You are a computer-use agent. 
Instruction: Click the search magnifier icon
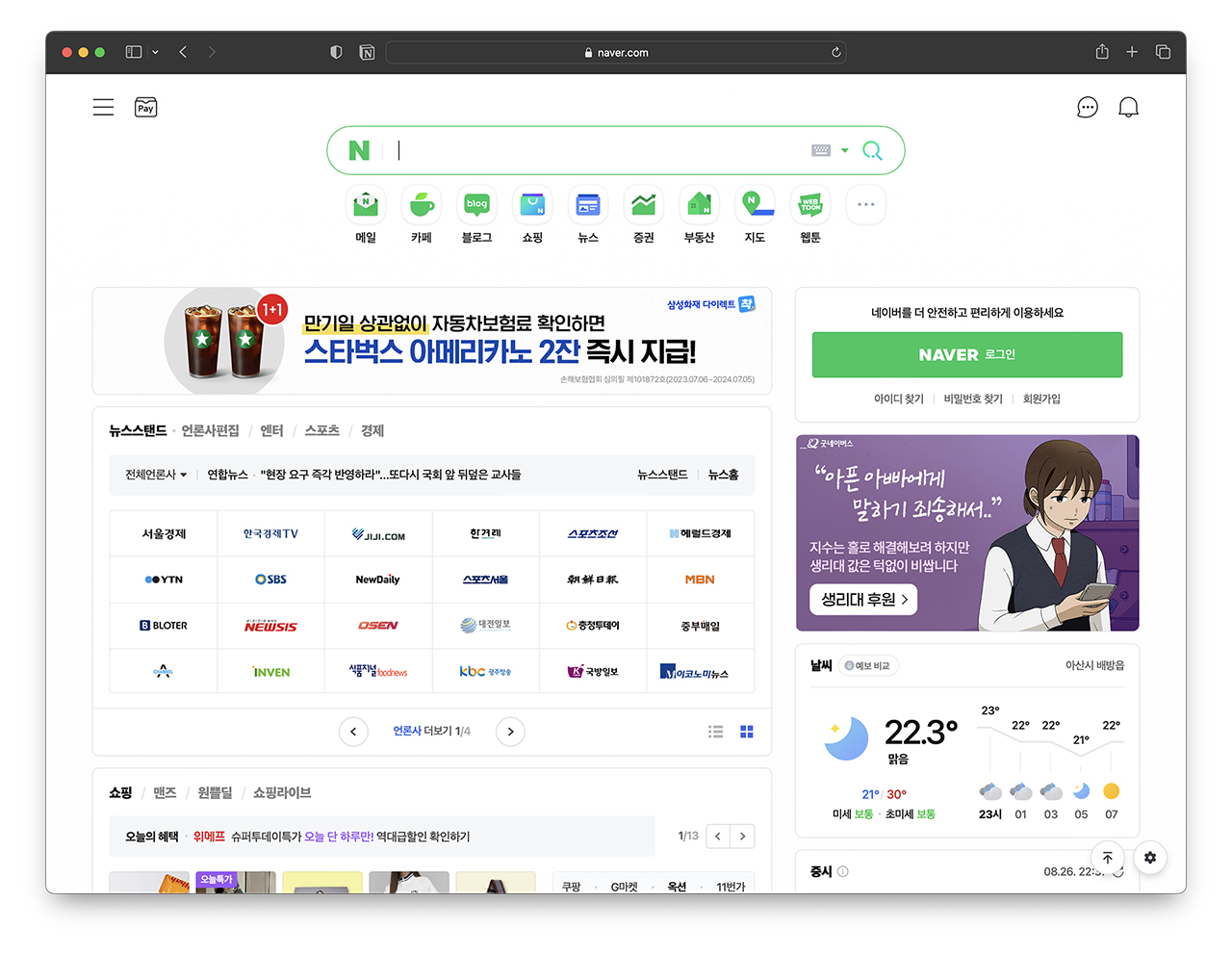(872, 150)
